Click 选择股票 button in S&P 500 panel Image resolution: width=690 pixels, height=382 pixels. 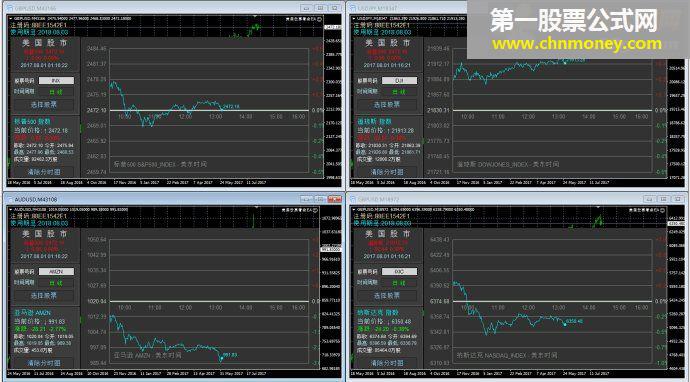pos(44,105)
